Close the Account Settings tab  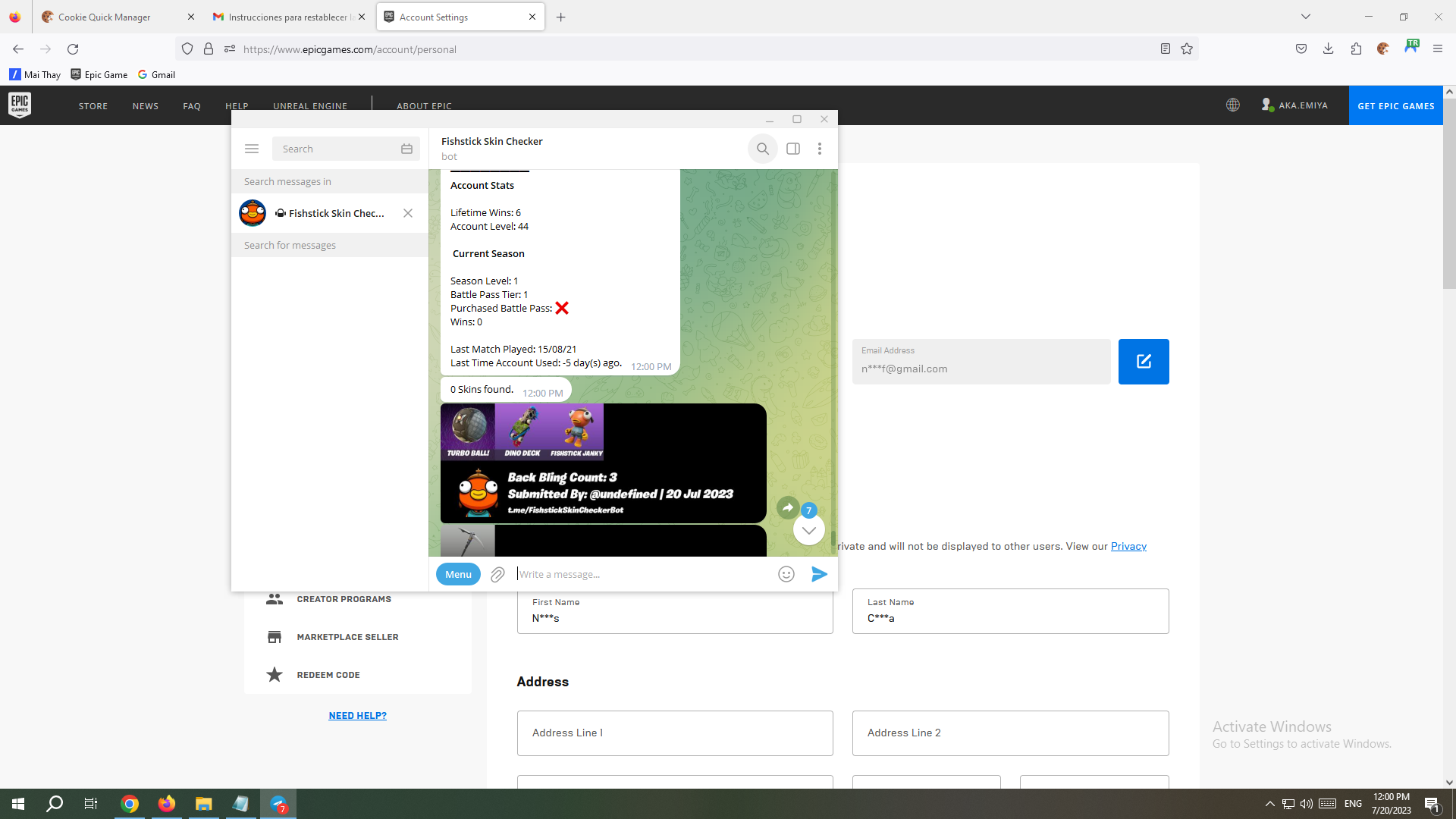(x=532, y=17)
